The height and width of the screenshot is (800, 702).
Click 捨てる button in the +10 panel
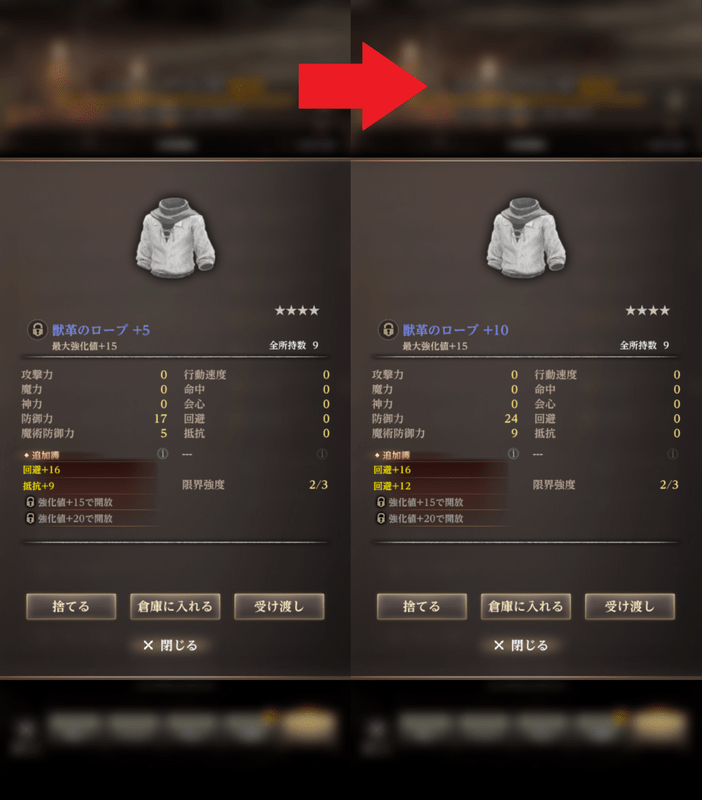tap(422, 607)
